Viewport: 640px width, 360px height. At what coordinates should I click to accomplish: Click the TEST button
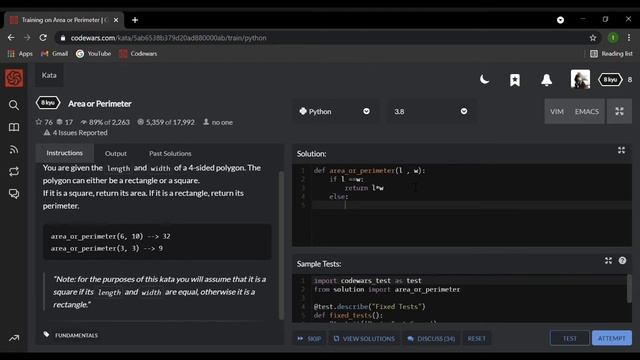tap(569, 338)
